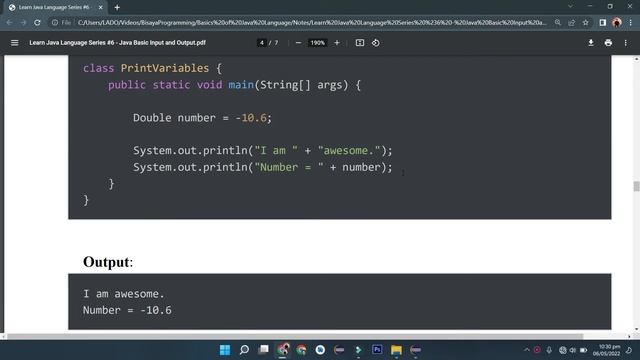Click the zoom level field showing 190%
This screenshot has width=640, height=360.
click(x=318, y=42)
